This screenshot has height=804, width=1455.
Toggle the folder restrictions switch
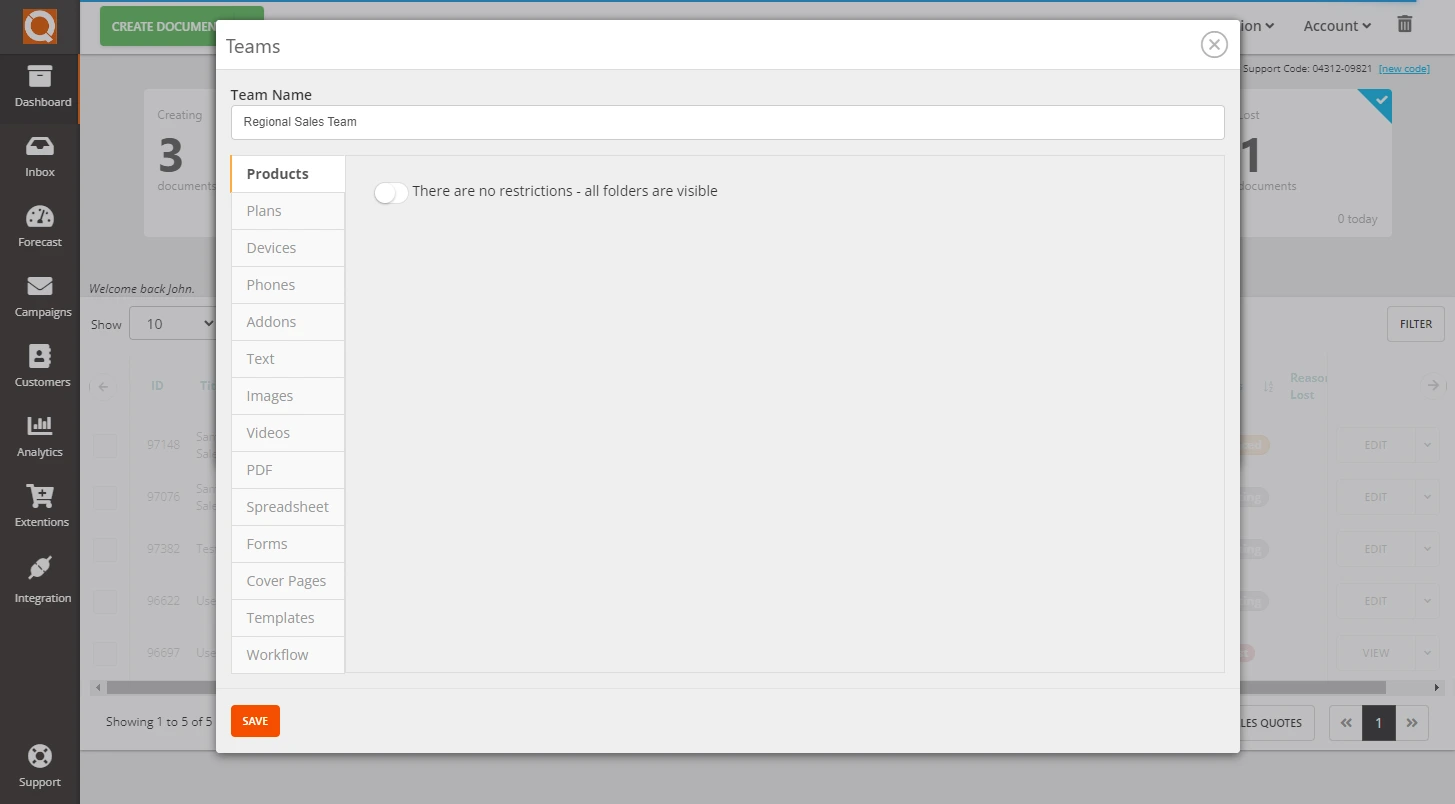click(x=391, y=192)
